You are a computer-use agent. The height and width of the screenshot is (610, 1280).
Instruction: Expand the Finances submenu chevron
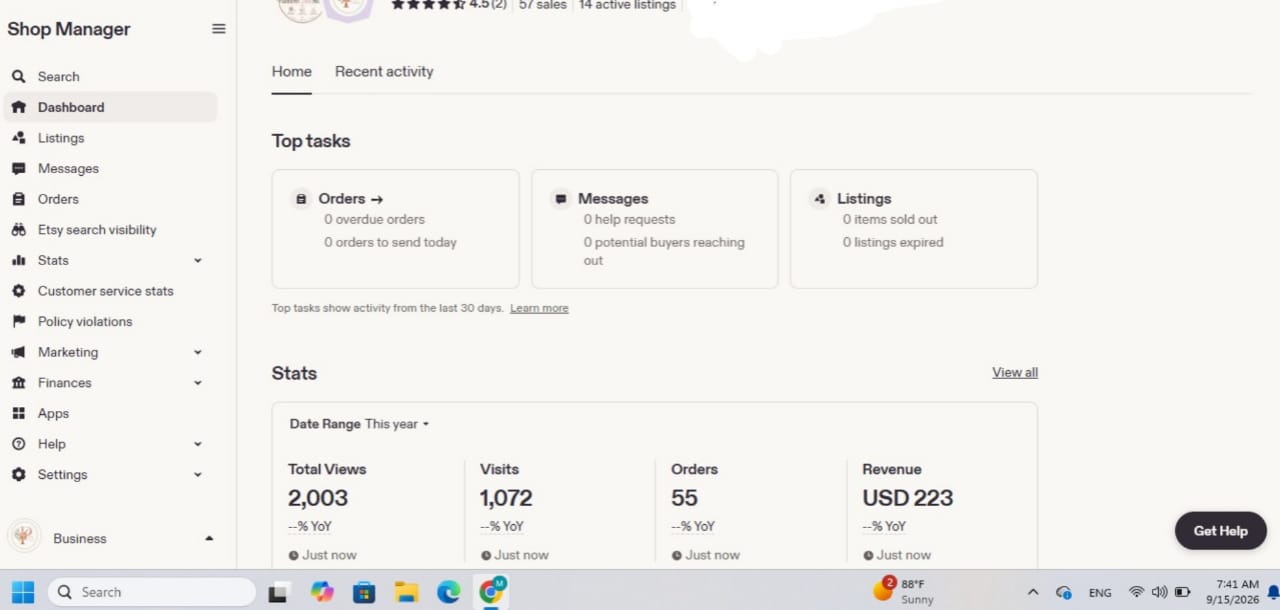(x=198, y=383)
